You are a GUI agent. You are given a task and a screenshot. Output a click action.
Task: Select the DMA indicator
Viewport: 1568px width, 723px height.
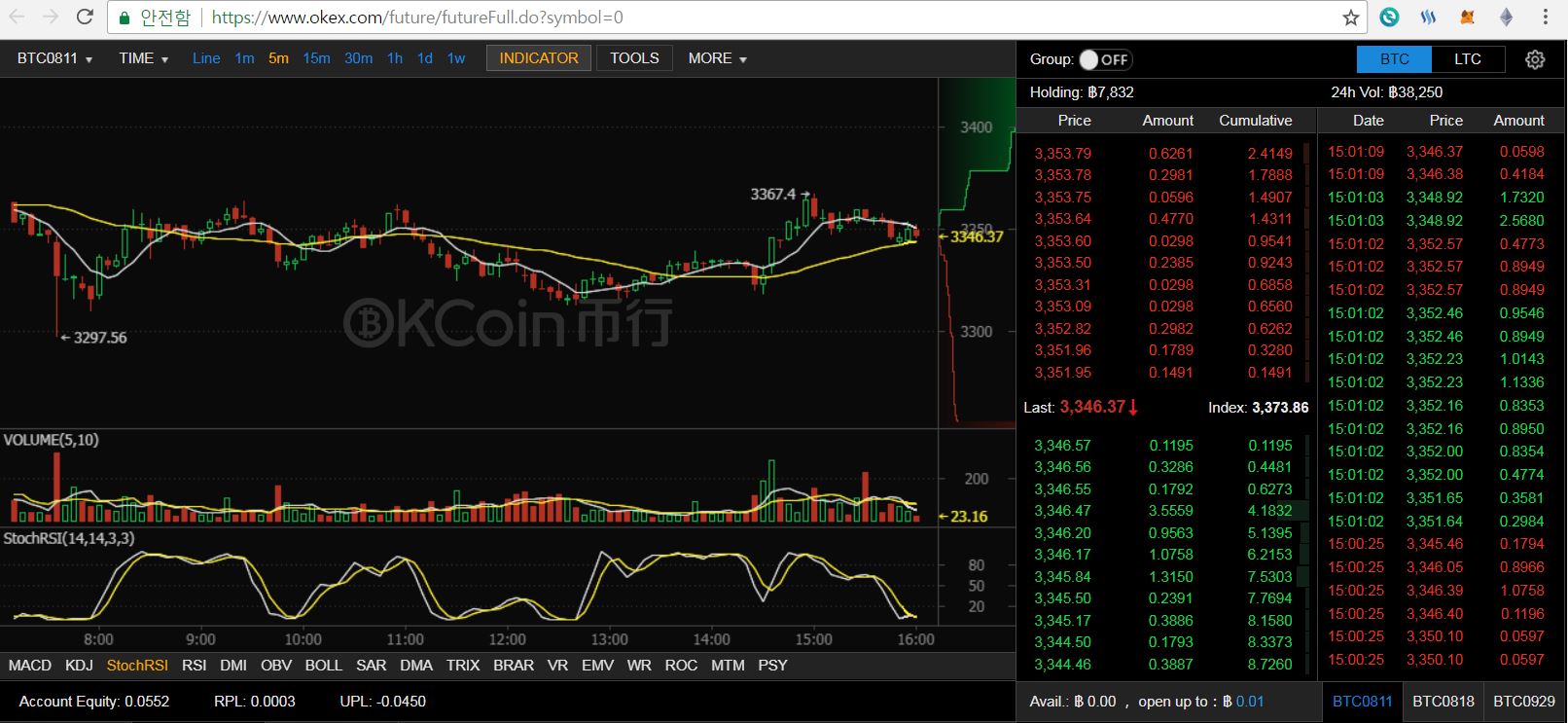(x=416, y=666)
